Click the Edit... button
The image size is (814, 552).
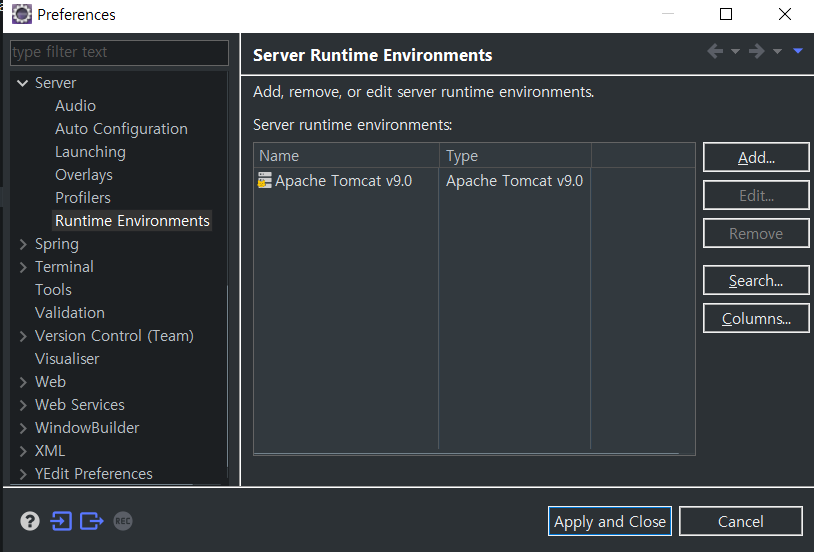756,195
